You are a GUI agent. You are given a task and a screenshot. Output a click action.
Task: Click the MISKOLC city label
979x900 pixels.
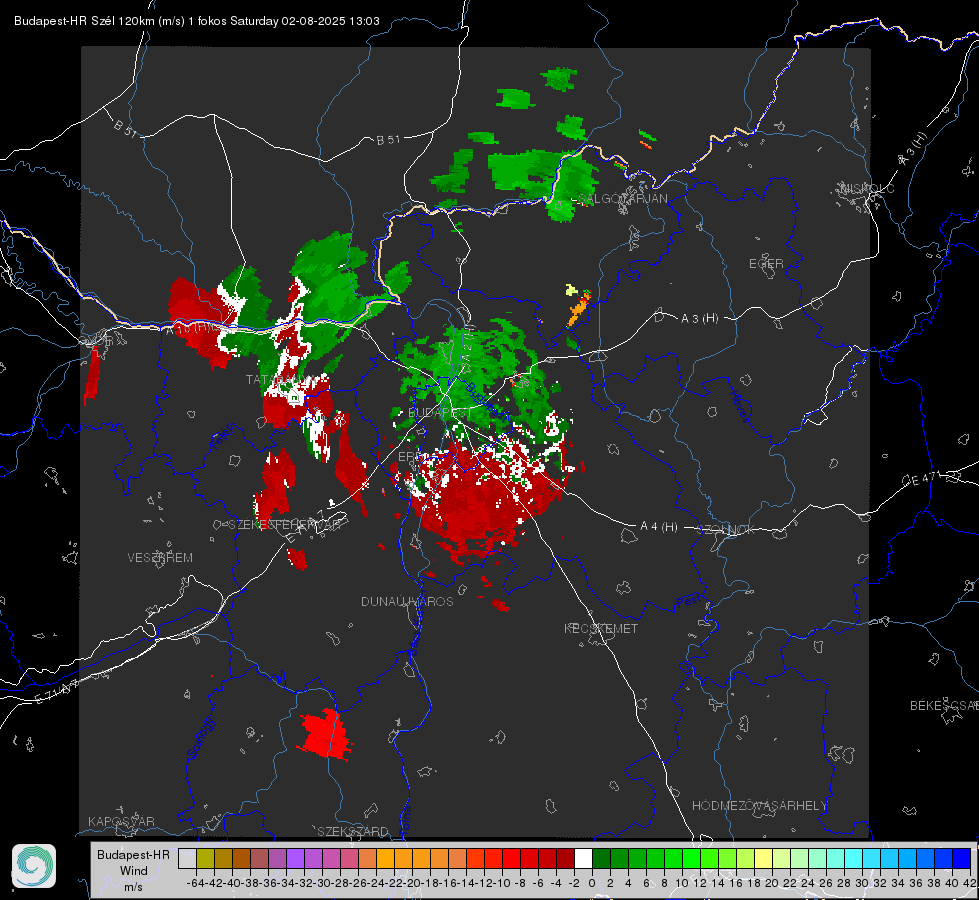point(867,188)
